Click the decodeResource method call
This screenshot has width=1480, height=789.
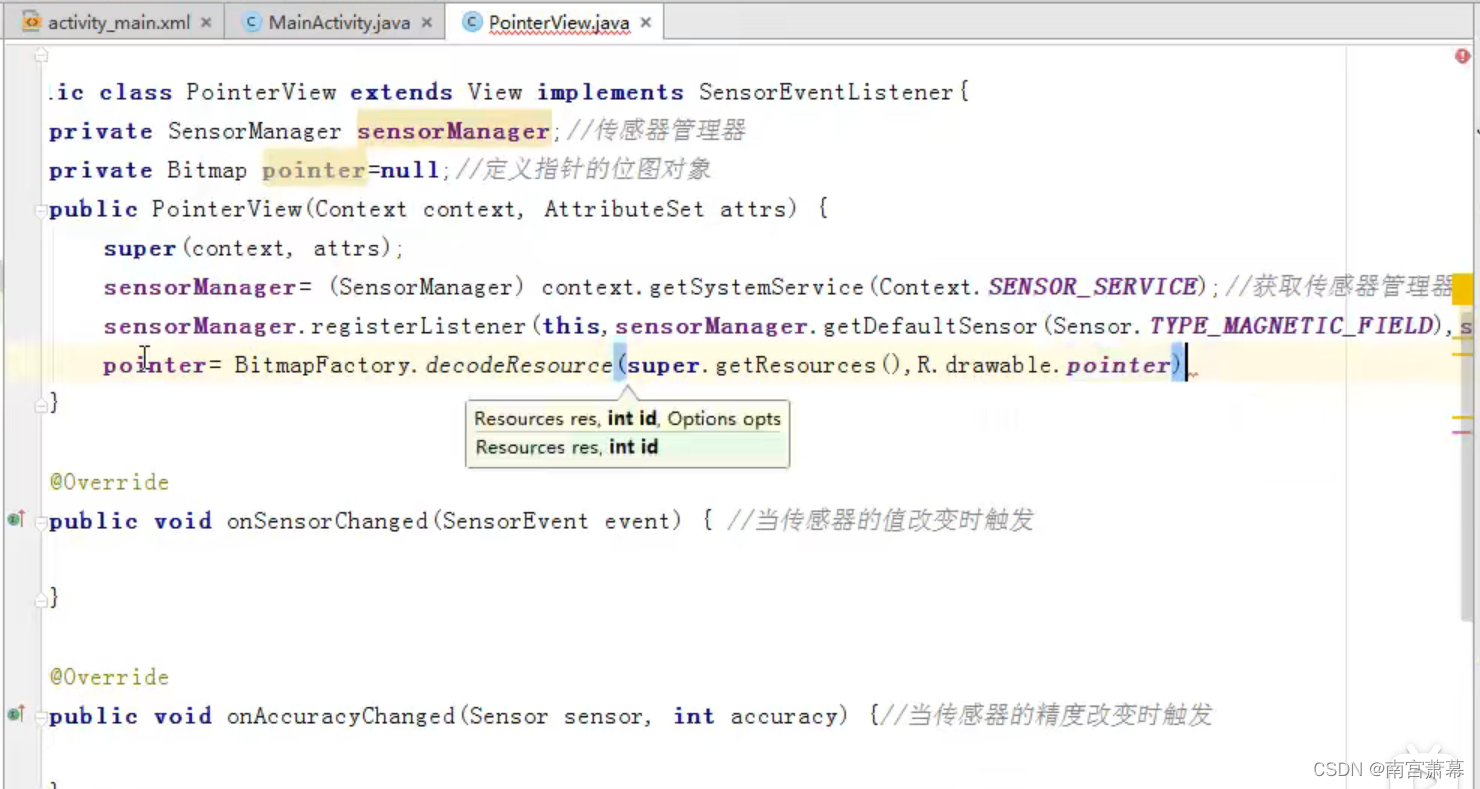click(x=519, y=365)
